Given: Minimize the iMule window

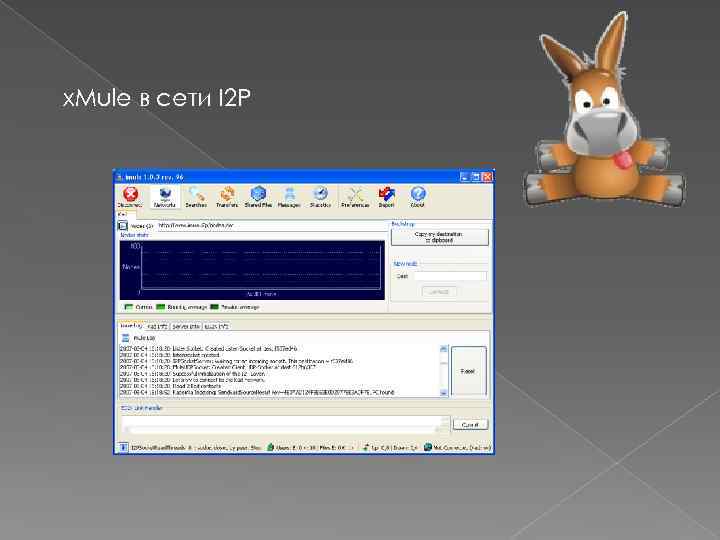Looking at the screenshot, I should [465, 177].
